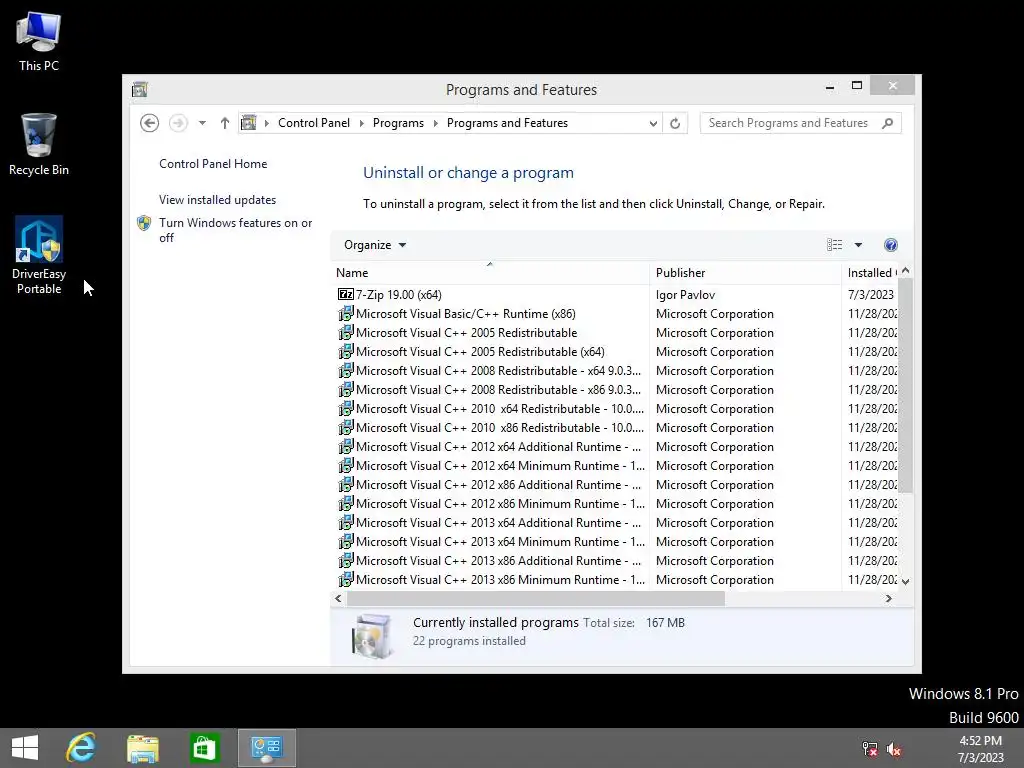Click the horizontal scrollbar thumb
The width and height of the screenshot is (1024, 768).
[536, 598]
